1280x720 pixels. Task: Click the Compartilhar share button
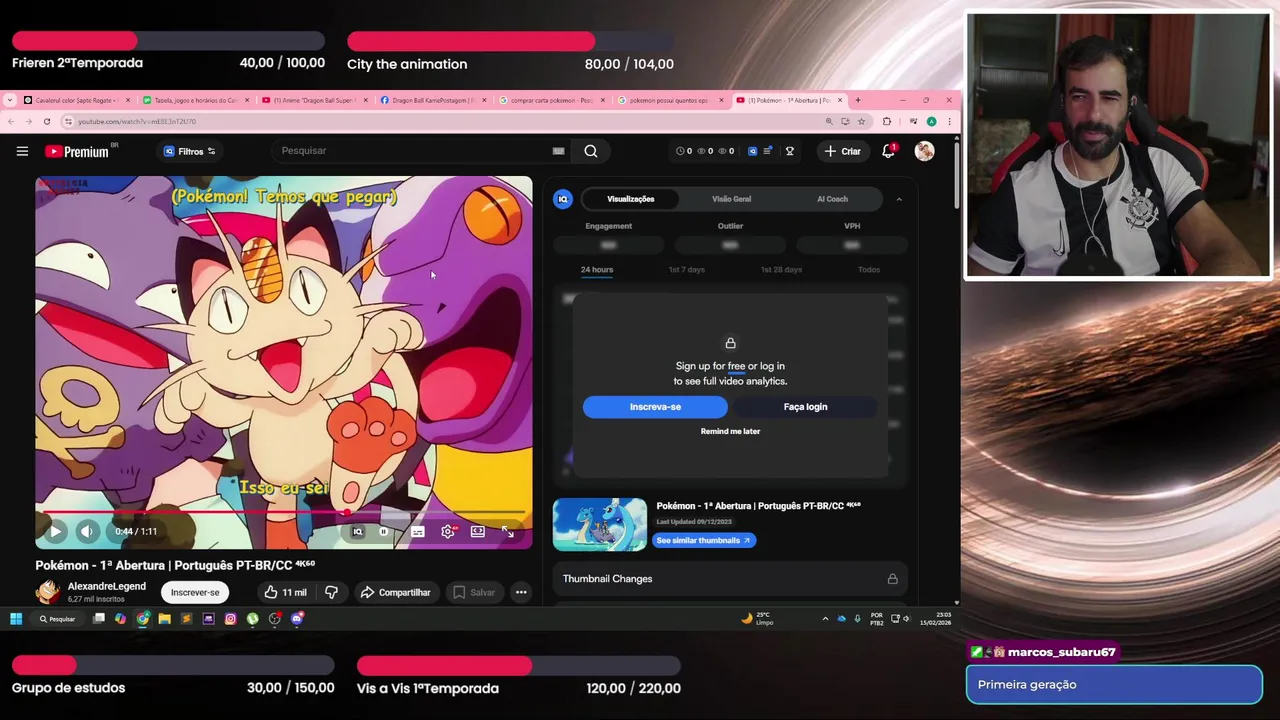point(395,592)
